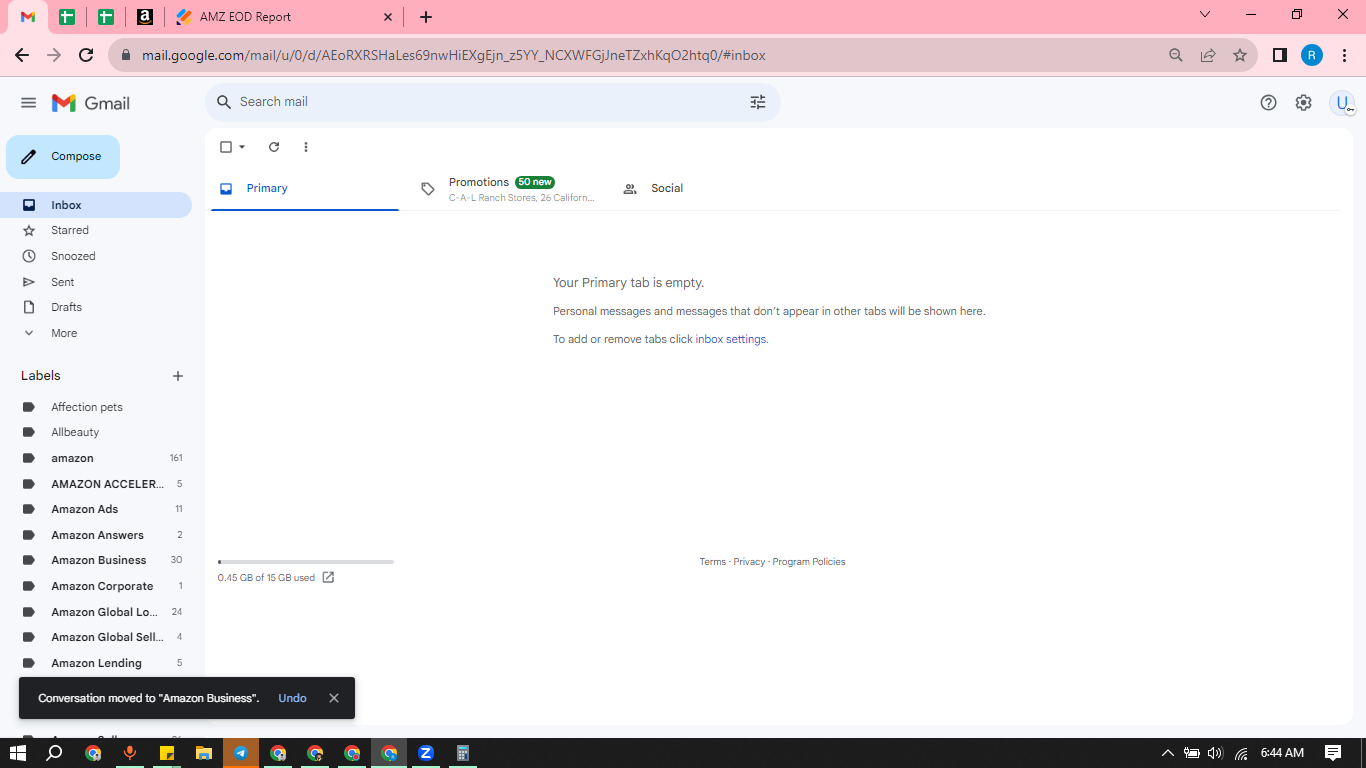Toggle Chrome side panel
Image resolution: width=1366 pixels, height=768 pixels.
(1279, 55)
